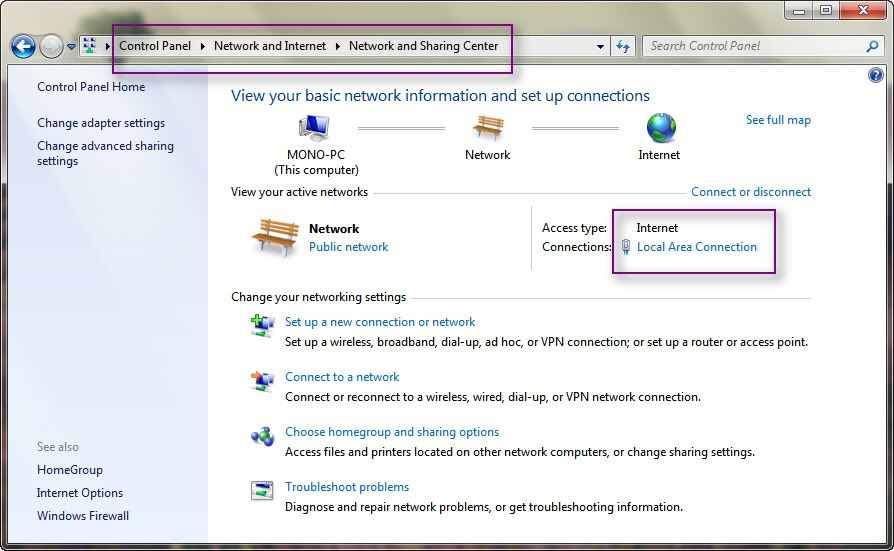Maximize the Control Panel window
This screenshot has height=551, width=894.
[x=826, y=10]
